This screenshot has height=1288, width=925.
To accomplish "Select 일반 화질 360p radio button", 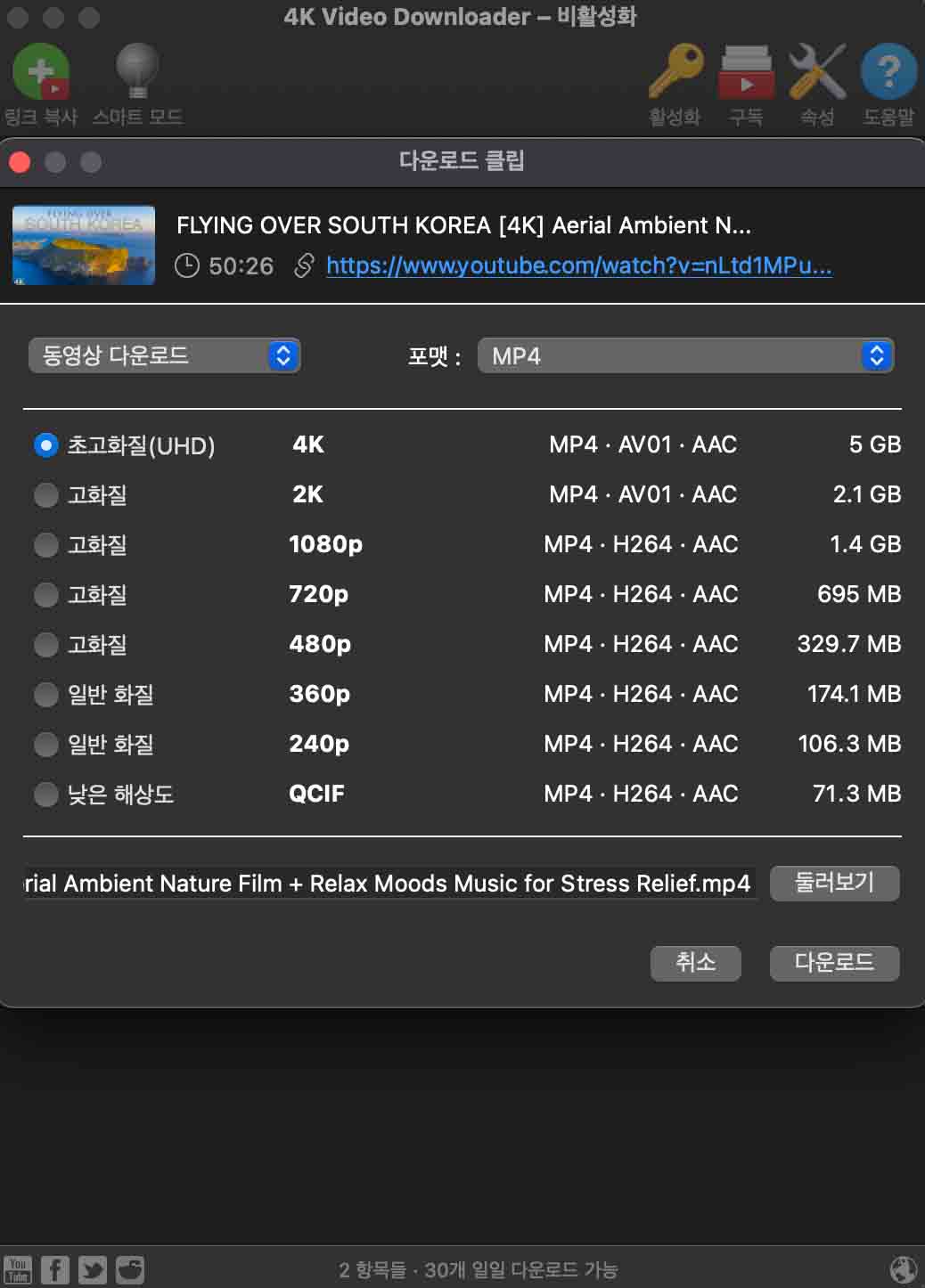I will pos(45,694).
